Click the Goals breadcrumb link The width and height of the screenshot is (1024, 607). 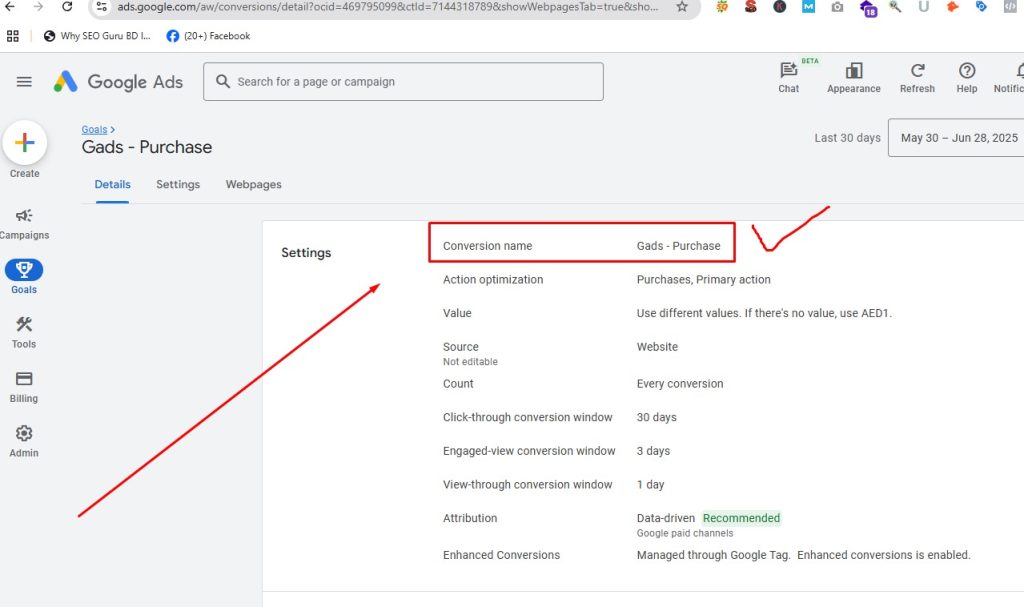pos(95,129)
